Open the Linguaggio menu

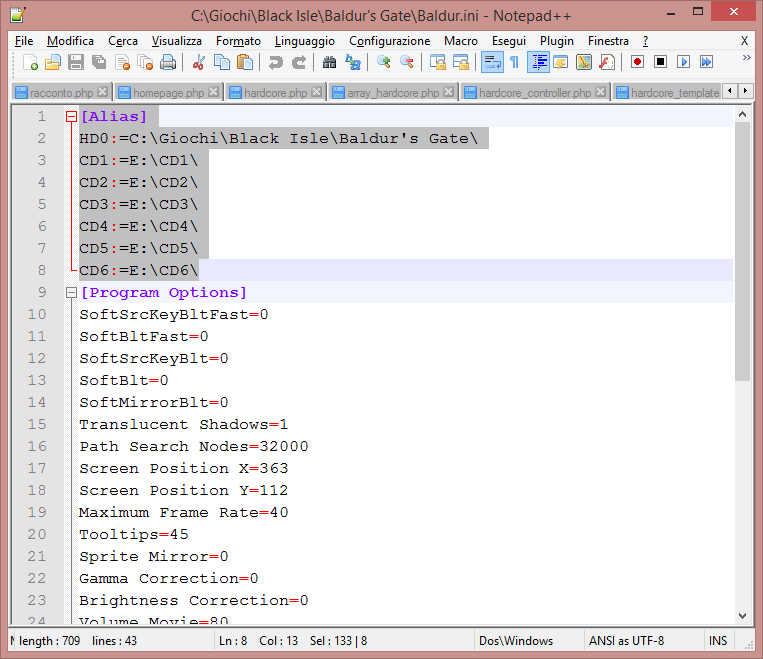click(x=305, y=41)
